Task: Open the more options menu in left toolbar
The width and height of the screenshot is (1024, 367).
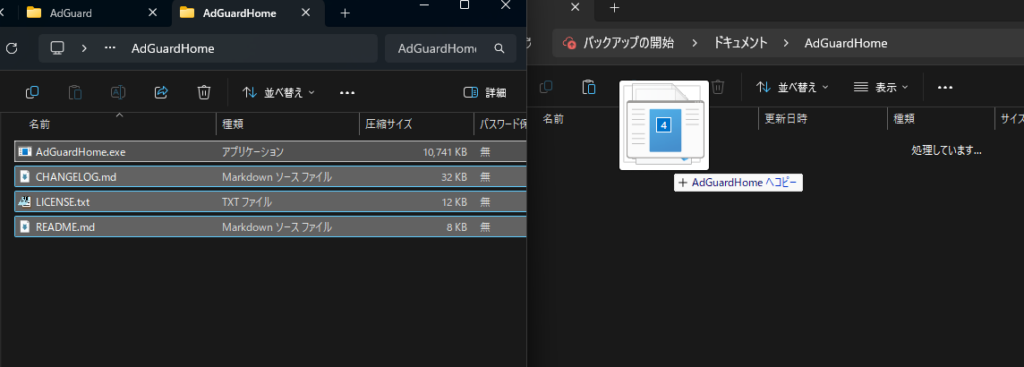Action: tap(347, 92)
